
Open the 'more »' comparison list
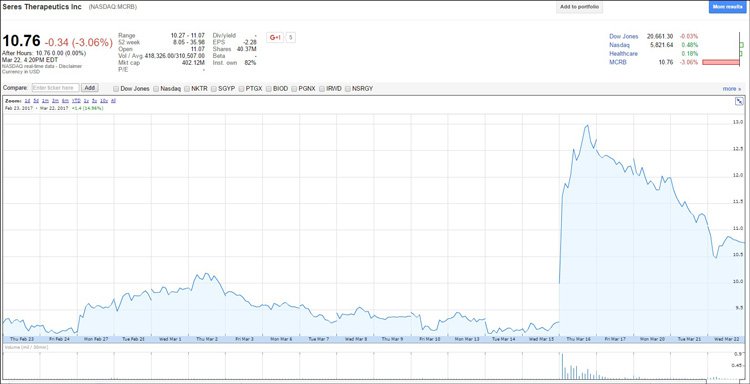[732, 88]
